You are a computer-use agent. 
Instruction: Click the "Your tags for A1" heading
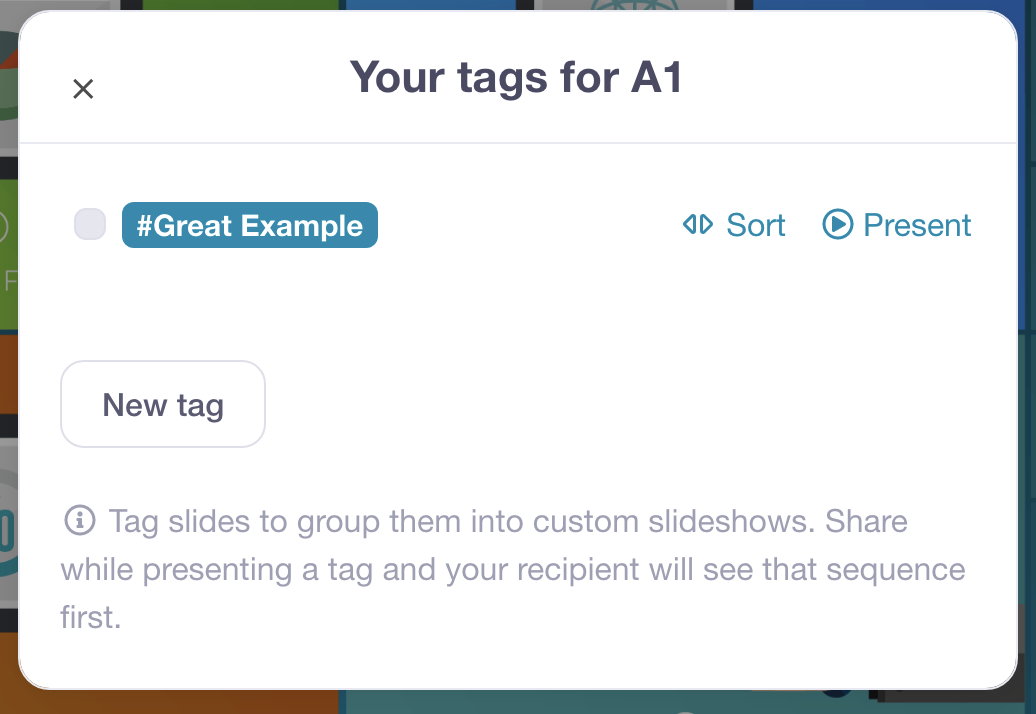tap(516, 77)
